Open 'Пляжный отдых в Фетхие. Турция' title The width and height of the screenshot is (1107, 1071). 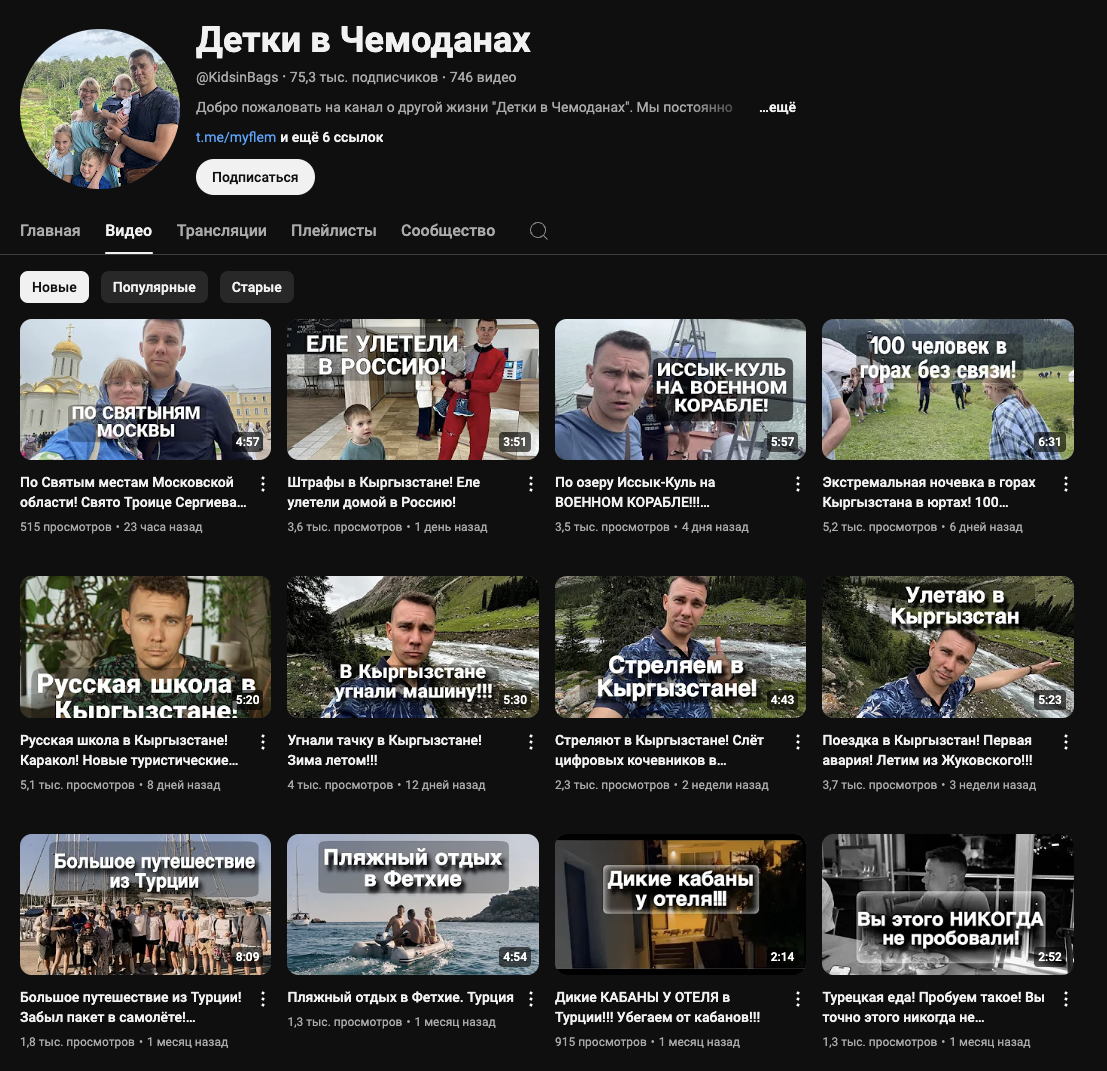click(x=400, y=998)
